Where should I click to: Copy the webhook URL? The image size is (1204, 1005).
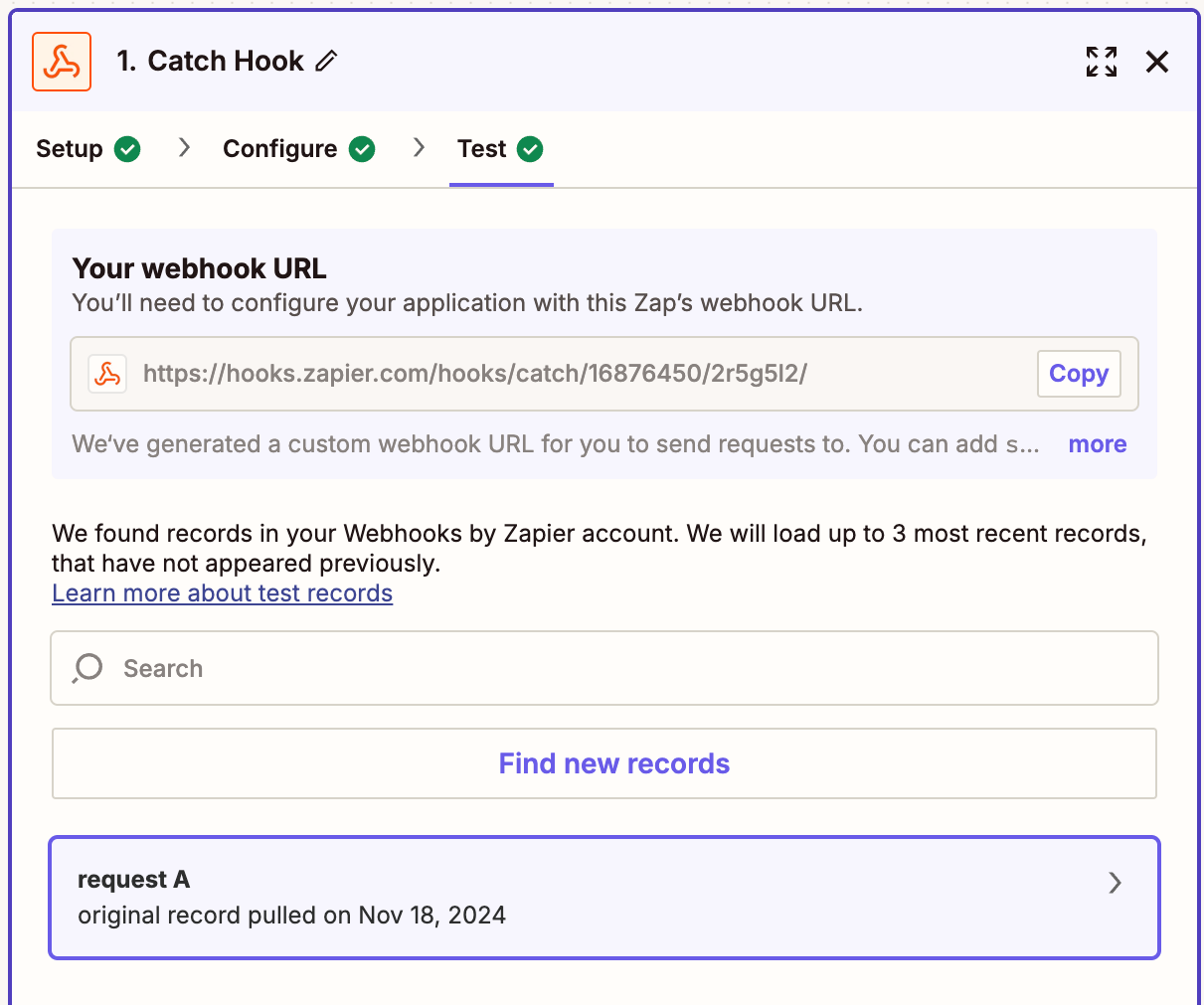point(1079,374)
